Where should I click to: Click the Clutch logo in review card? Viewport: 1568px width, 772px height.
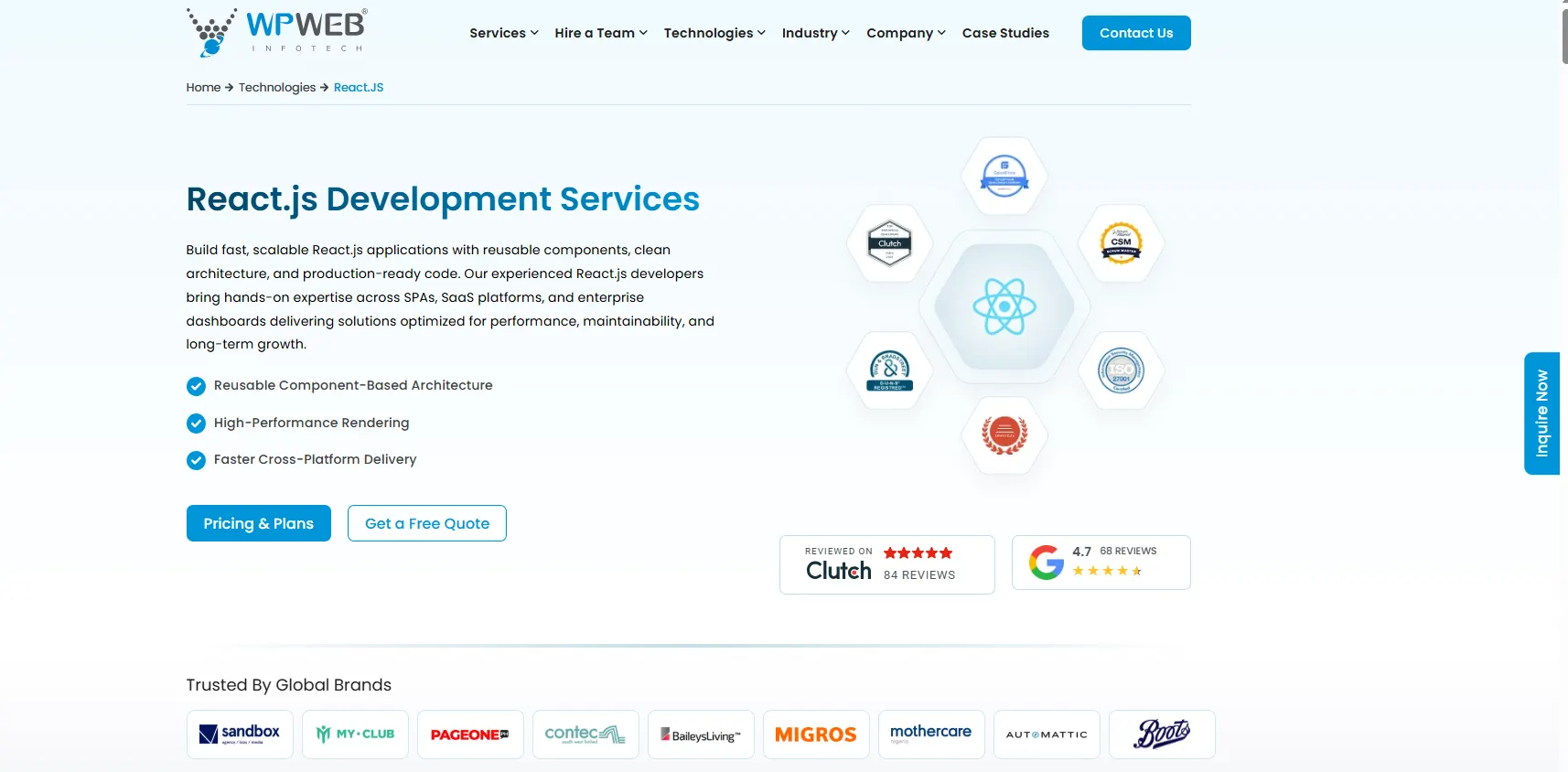(x=838, y=571)
